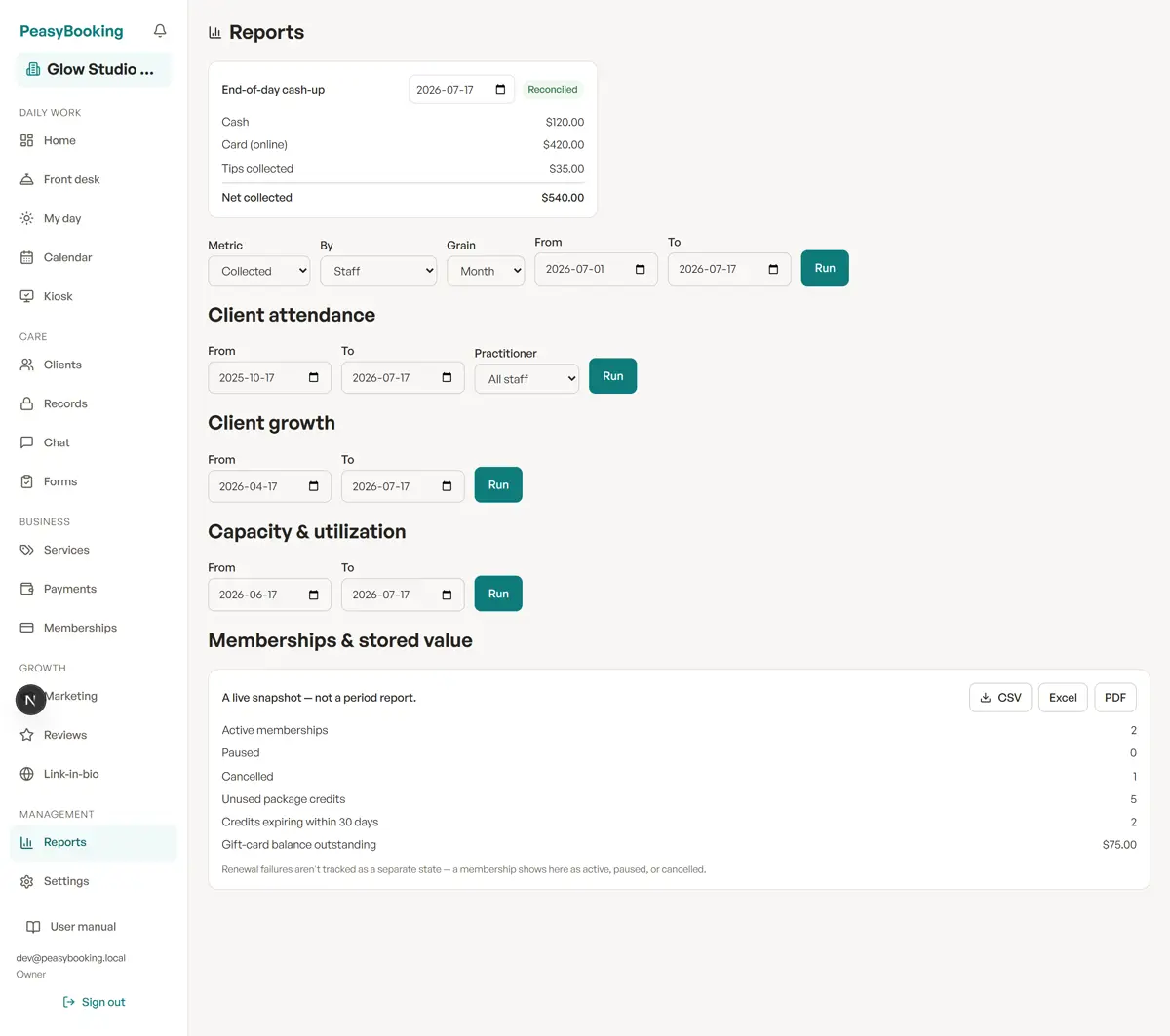Open Memberships in the sidebar

click(94, 628)
